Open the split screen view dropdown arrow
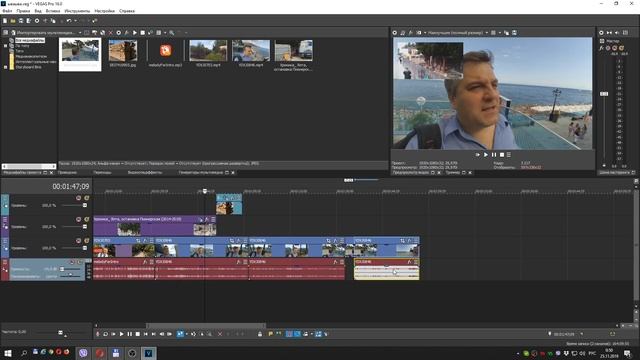The height and width of the screenshot is (360, 640). point(425,33)
